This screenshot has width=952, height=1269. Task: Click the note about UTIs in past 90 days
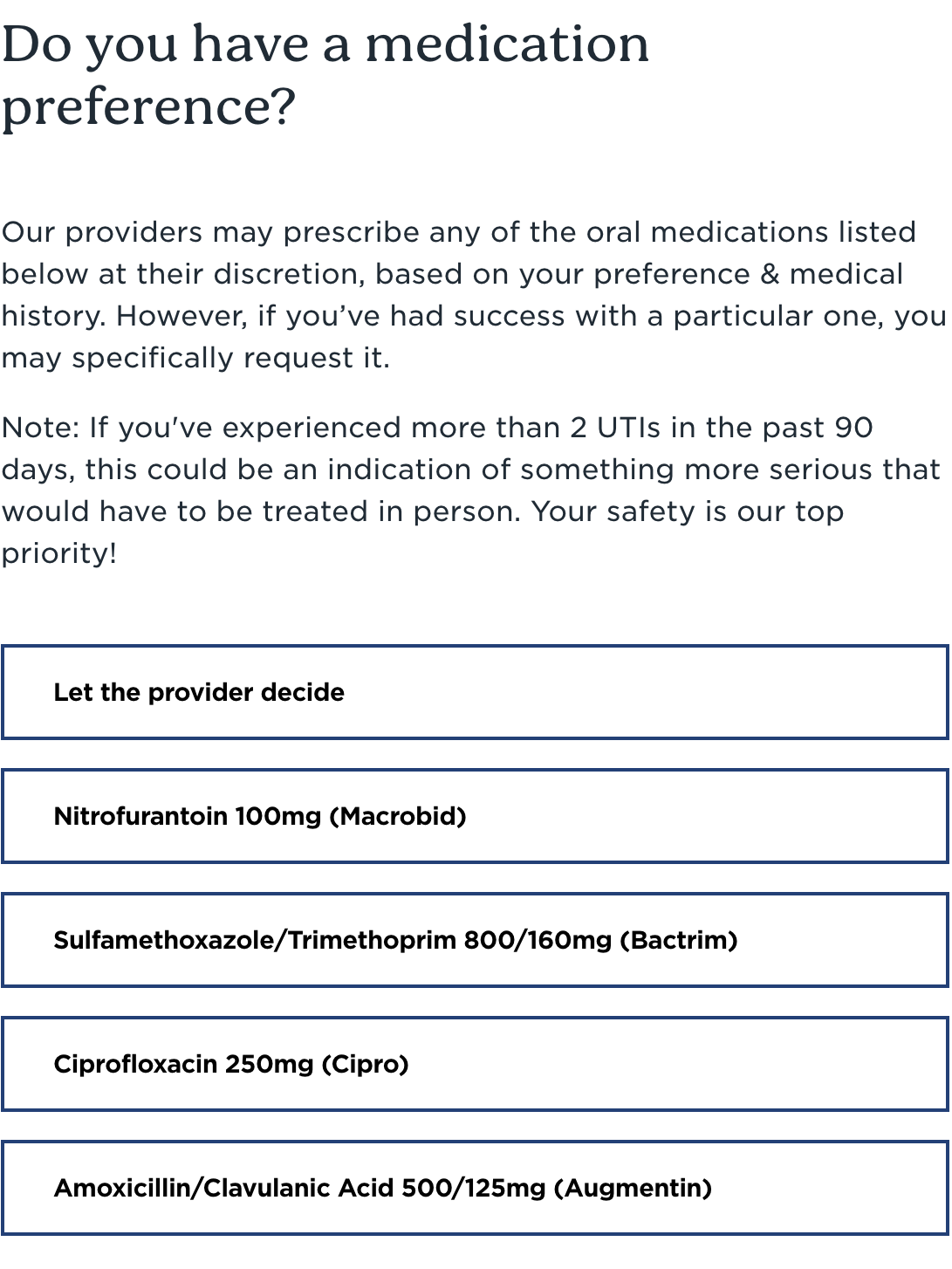tap(471, 489)
